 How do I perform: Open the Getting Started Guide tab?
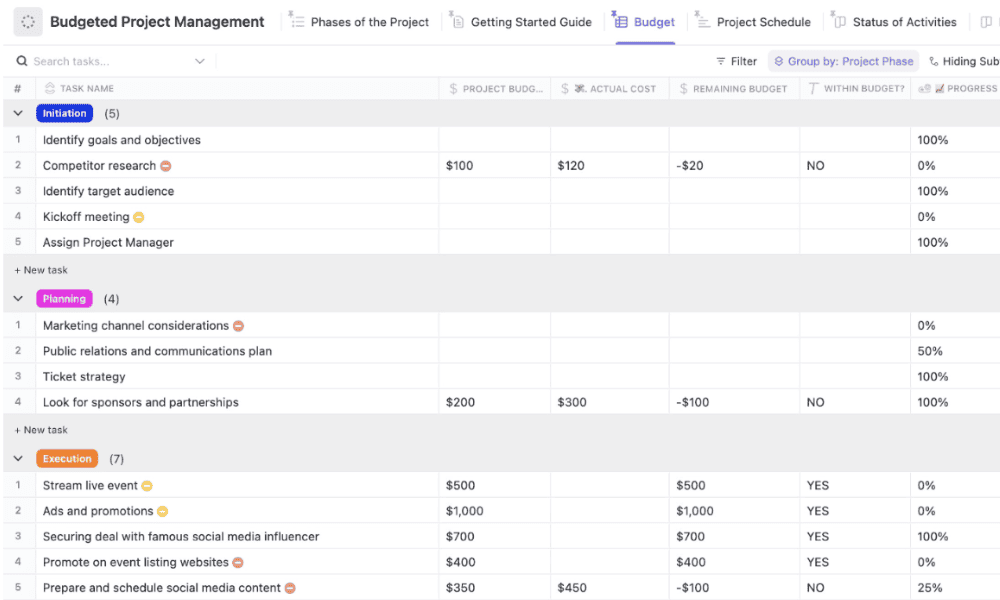pos(530,22)
